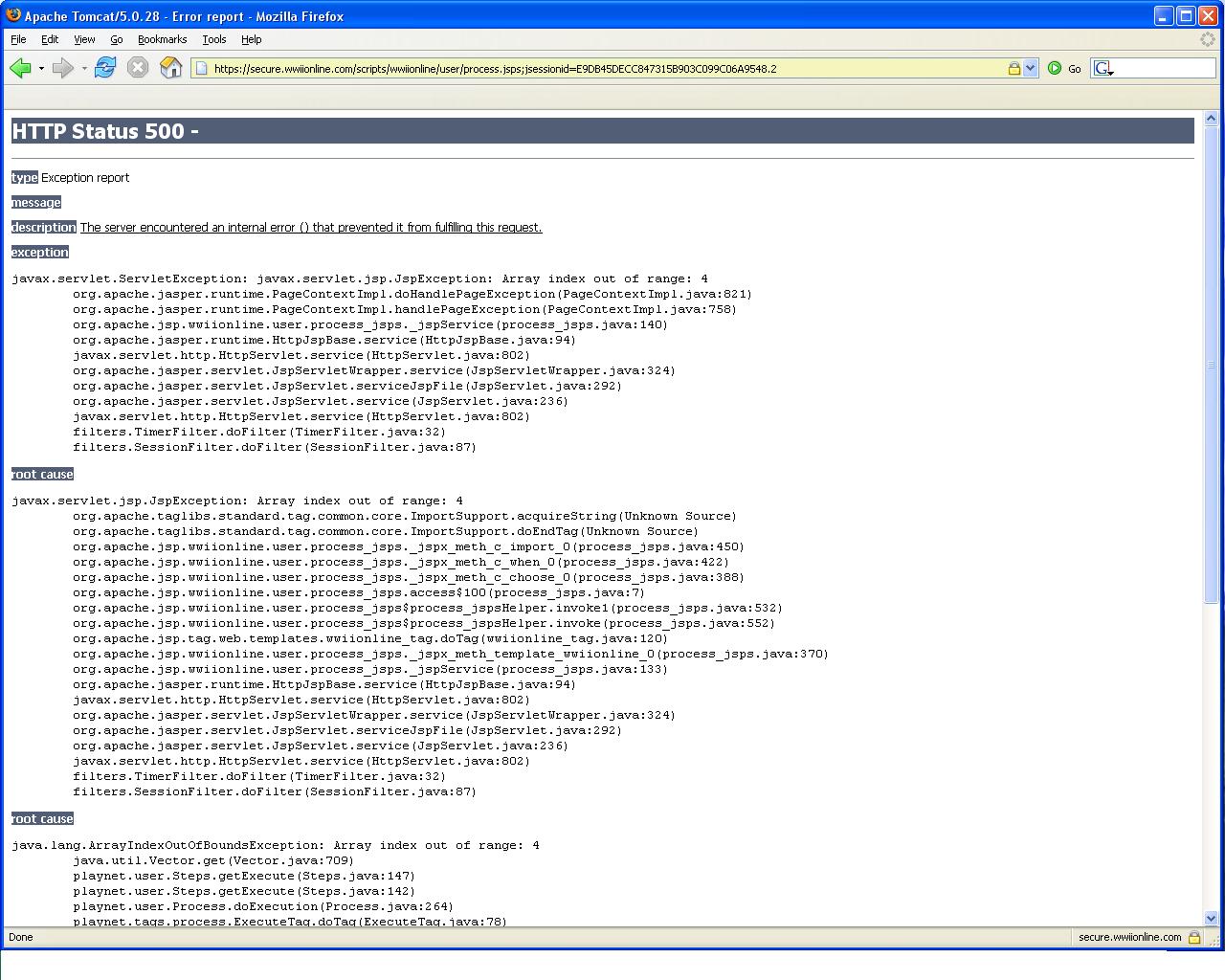Viewport: 1225px width, 980px height.
Task: Click the Forward navigation arrow
Action: click(x=62, y=68)
